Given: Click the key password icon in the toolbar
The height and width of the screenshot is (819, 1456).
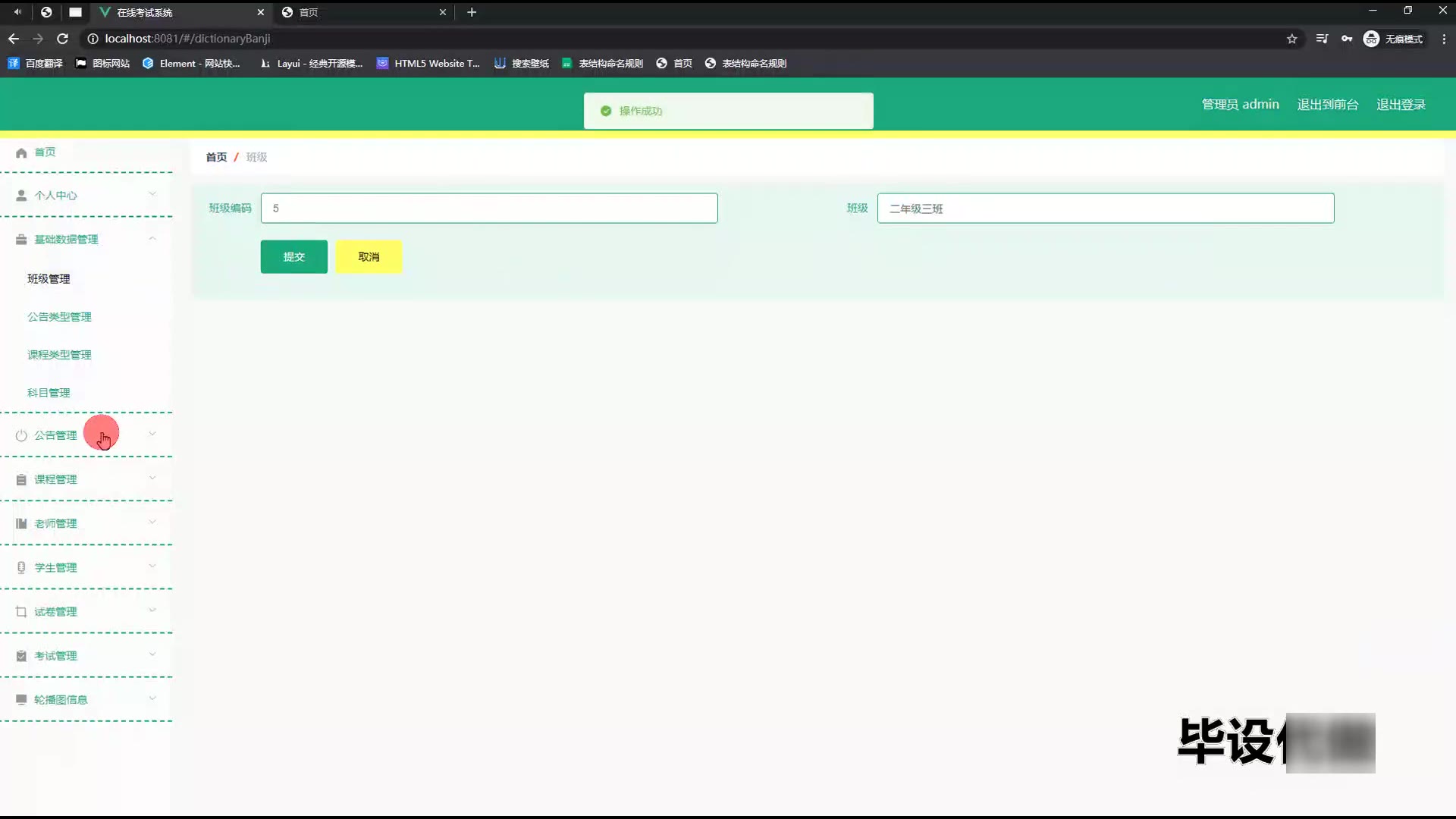Looking at the screenshot, I should (x=1347, y=39).
